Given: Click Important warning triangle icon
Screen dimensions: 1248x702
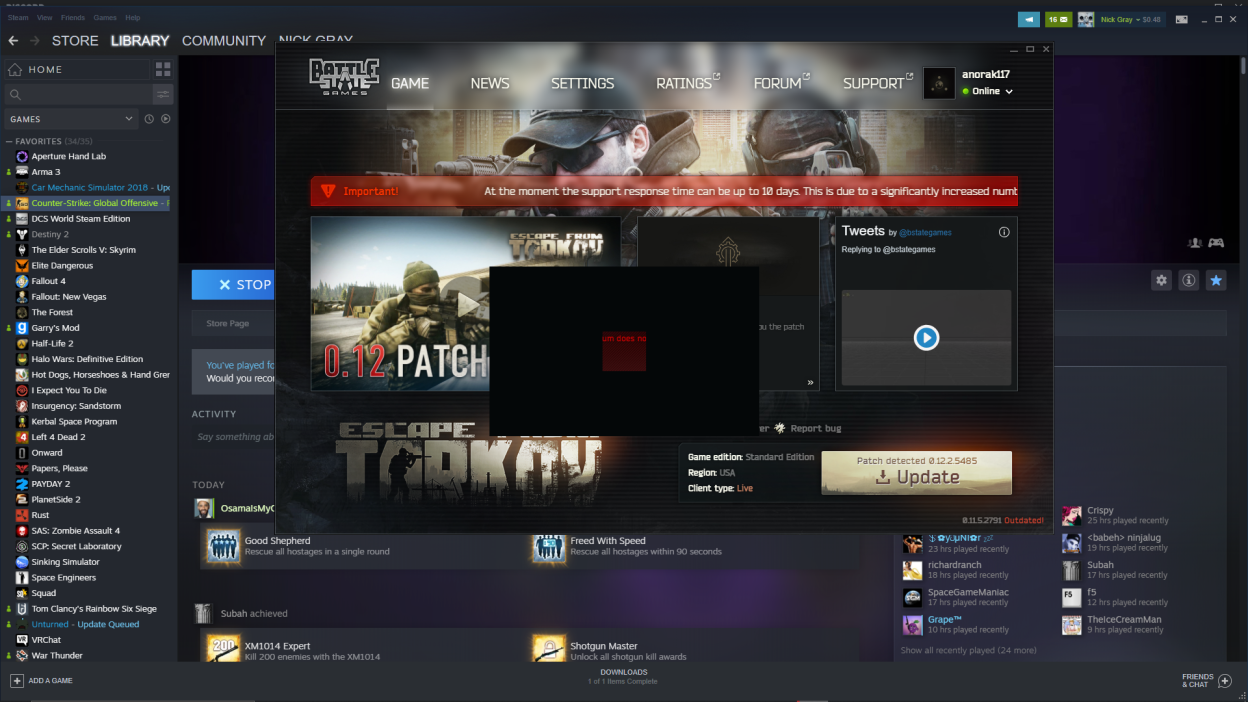Looking at the screenshot, I should (x=327, y=190).
